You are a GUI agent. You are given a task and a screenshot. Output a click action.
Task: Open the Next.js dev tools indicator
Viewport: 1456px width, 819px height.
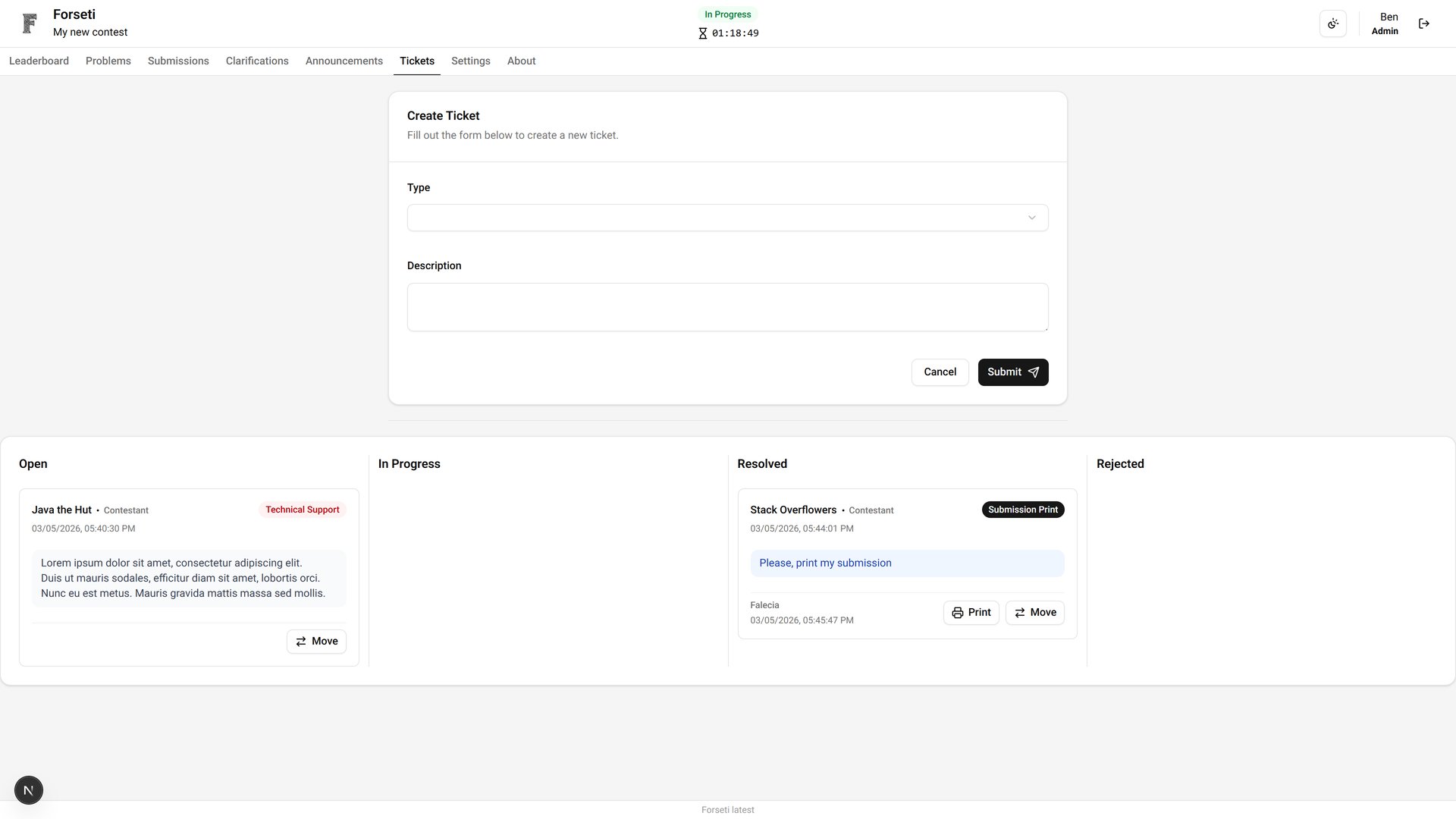[28, 789]
